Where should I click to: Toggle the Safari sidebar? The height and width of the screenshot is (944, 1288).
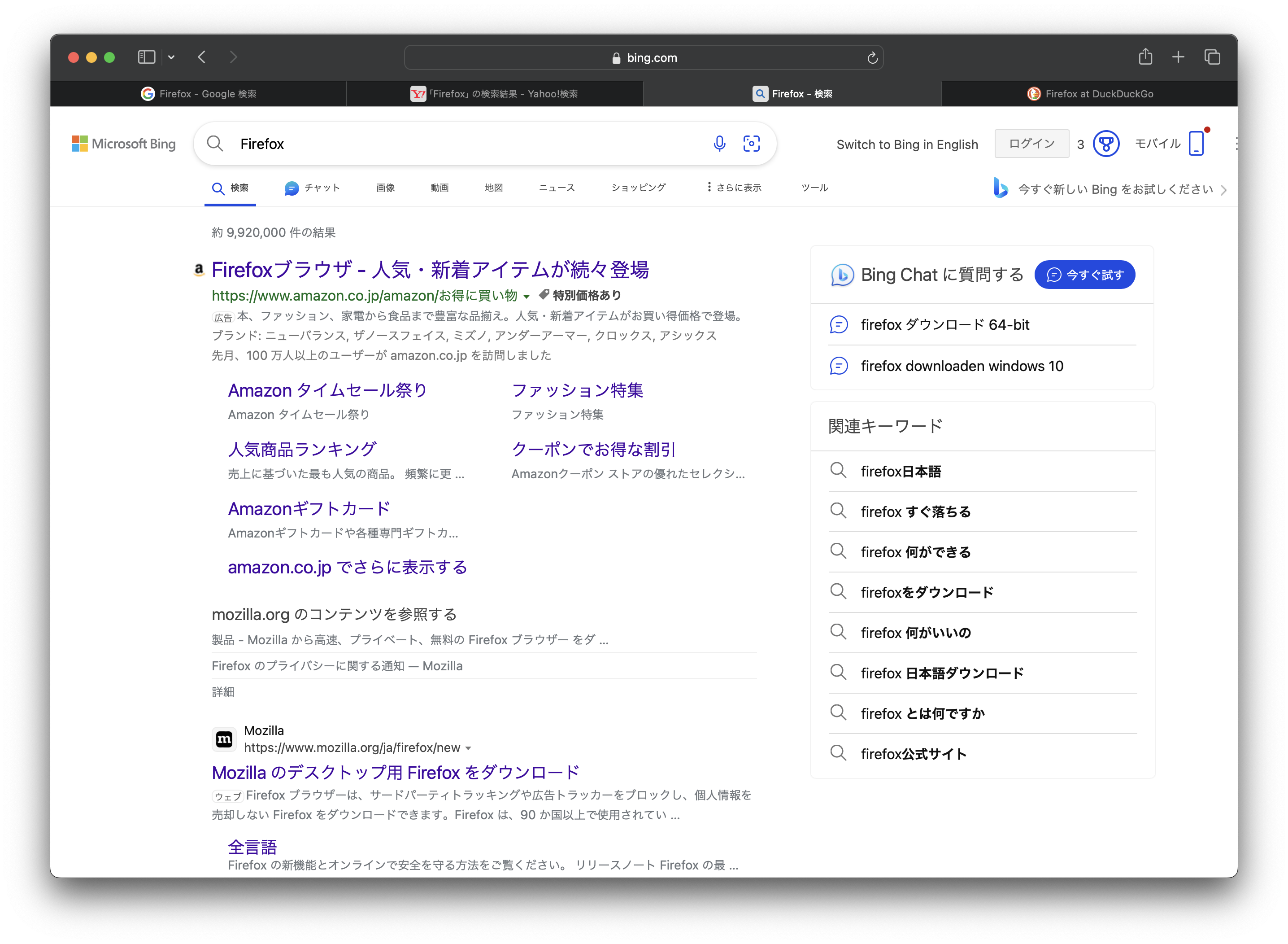tap(146, 57)
